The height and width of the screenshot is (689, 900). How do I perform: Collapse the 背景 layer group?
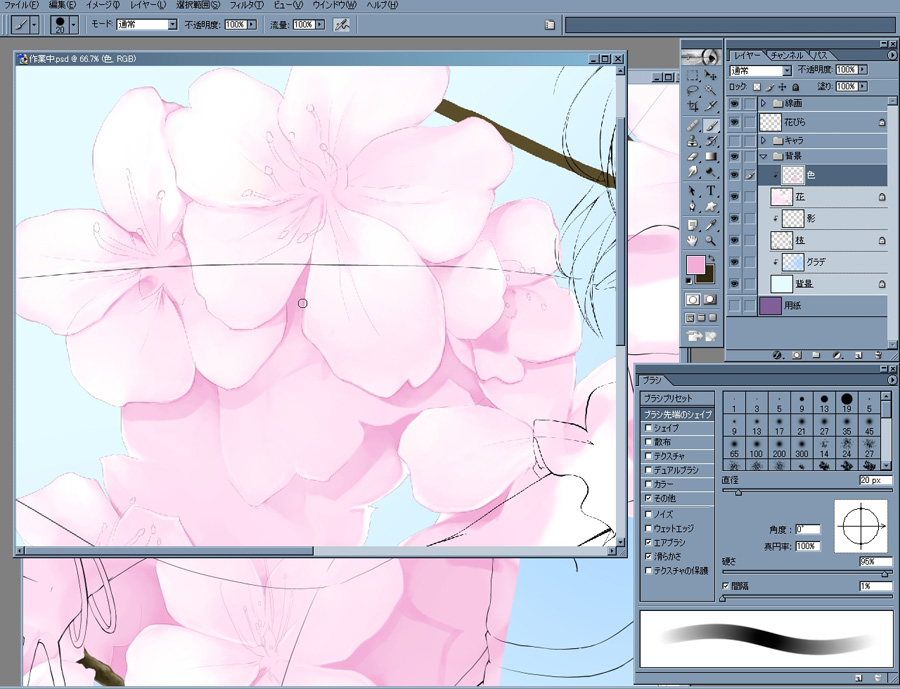(763, 156)
